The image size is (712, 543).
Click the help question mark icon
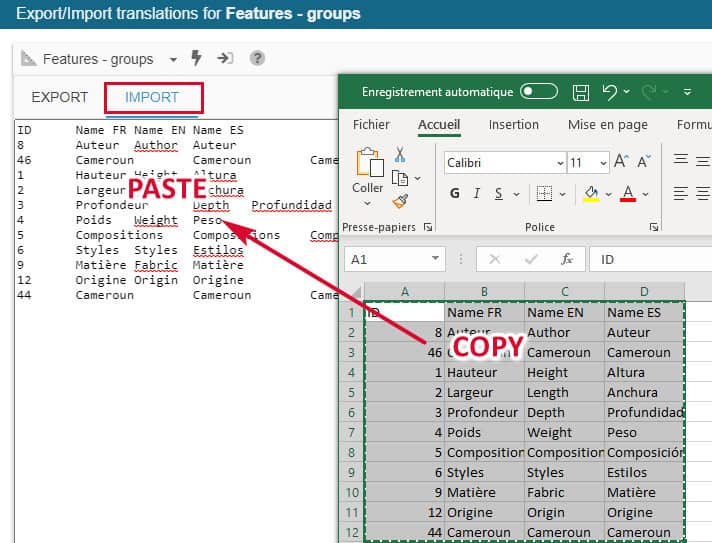pyautogui.click(x=257, y=58)
